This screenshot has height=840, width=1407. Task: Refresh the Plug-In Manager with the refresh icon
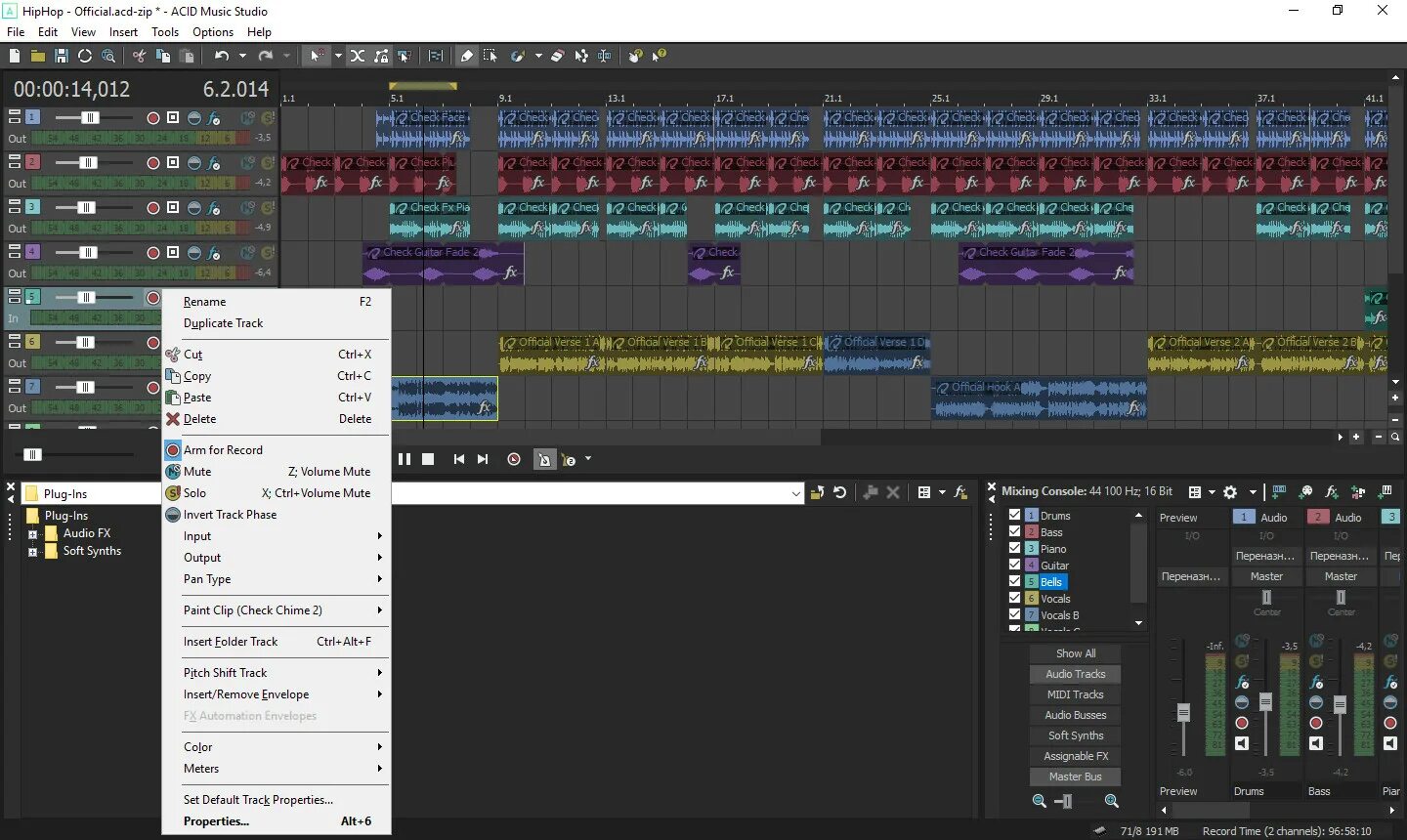[x=840, y=492]
